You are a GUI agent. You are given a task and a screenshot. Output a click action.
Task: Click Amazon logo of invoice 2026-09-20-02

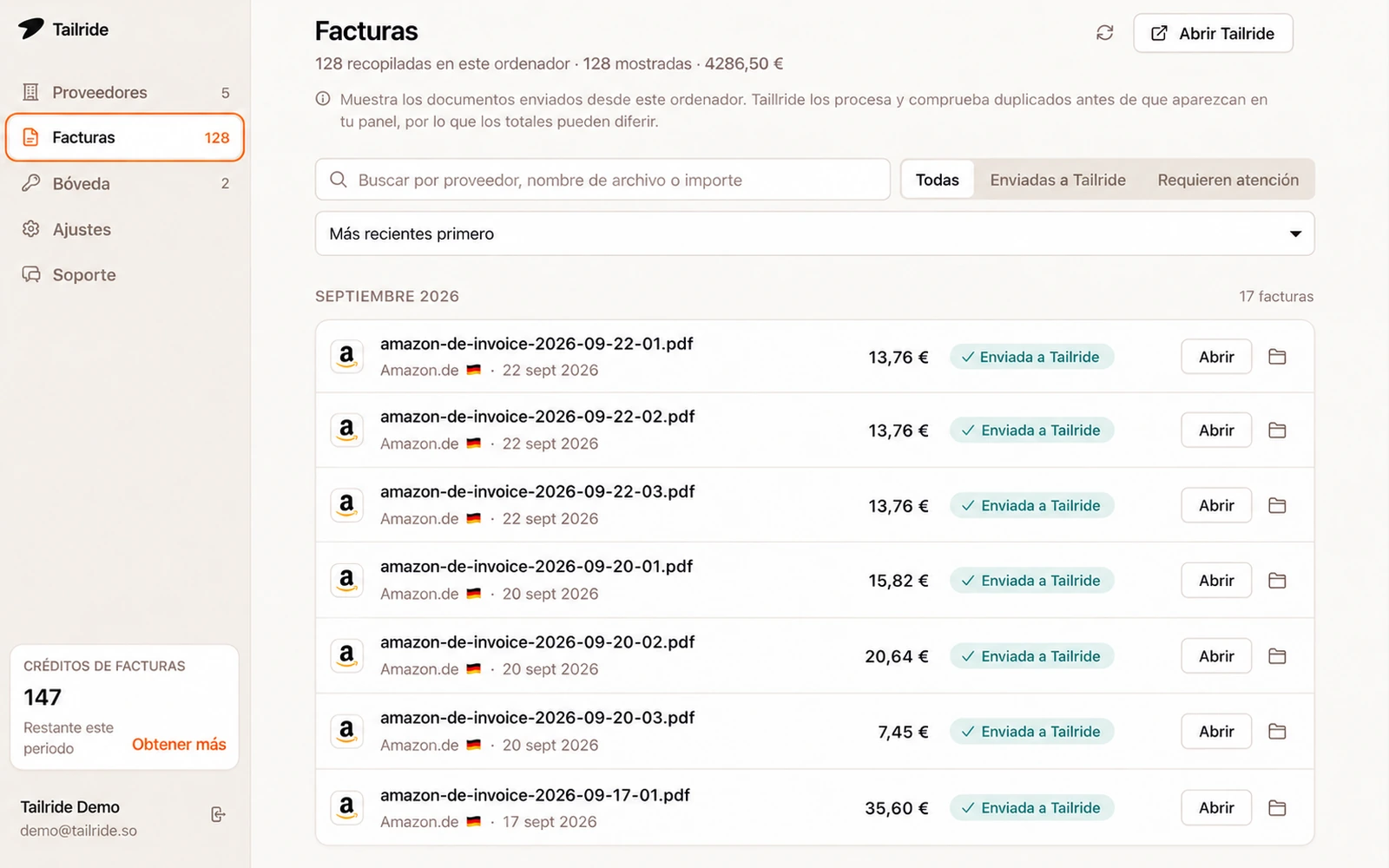click(346, 656)
